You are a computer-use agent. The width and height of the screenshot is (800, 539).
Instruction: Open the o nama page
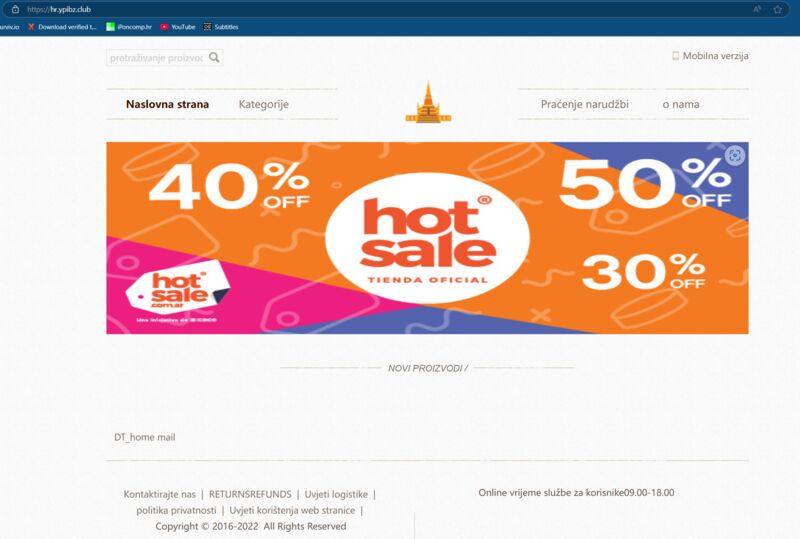(681, 104)
